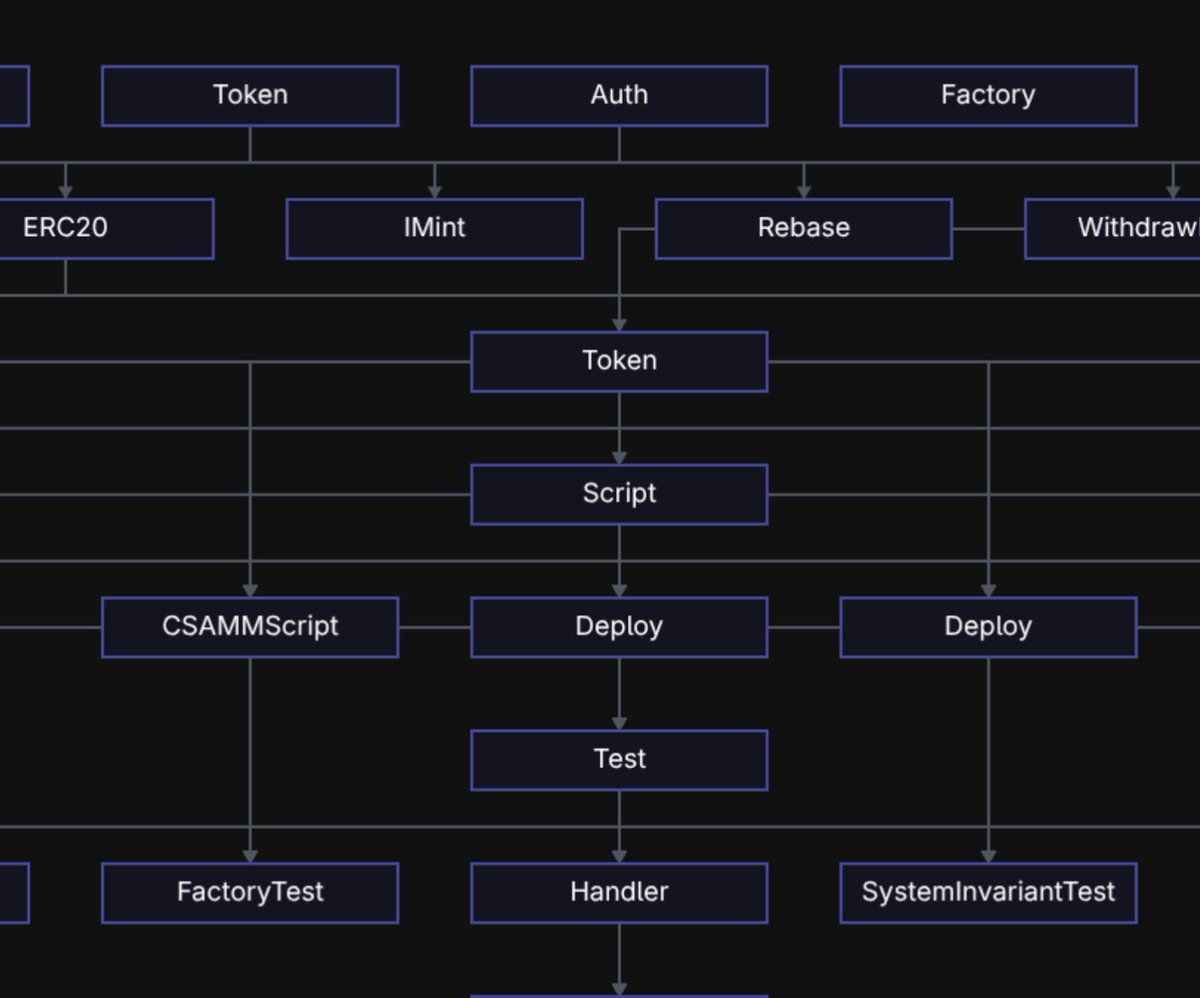Select the Token node directly above Script
This screenshot has height=998, width=1200.
tap(619, 362)
